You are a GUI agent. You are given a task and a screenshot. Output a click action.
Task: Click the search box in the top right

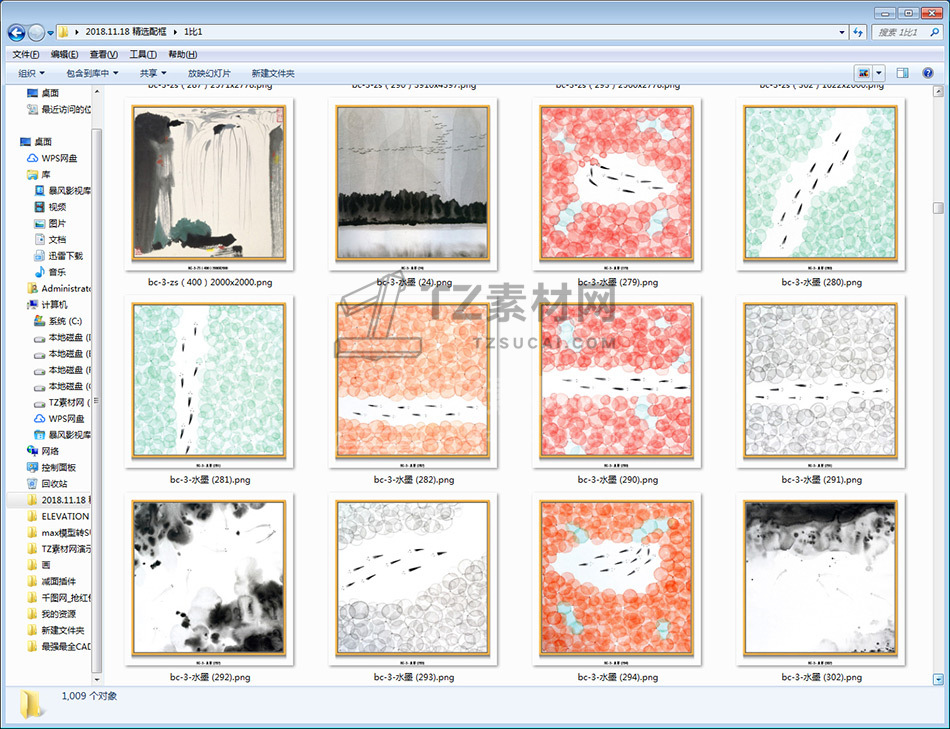coord(905,33)
